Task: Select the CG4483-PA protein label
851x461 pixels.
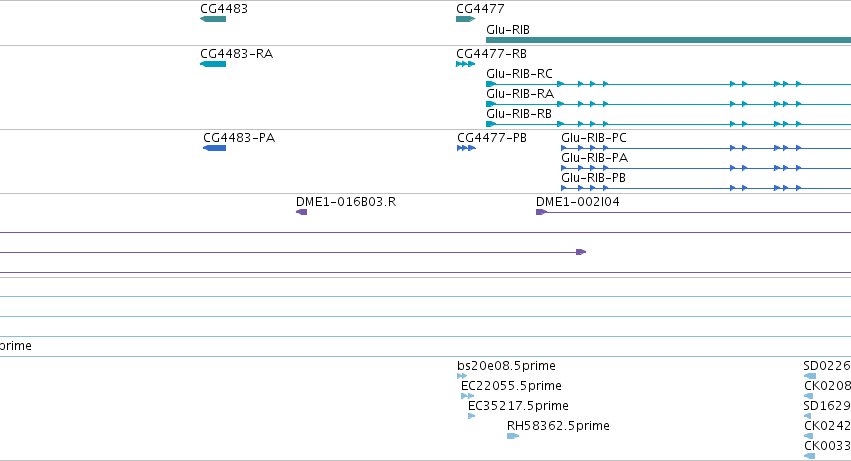Action: tap(239, 138)
